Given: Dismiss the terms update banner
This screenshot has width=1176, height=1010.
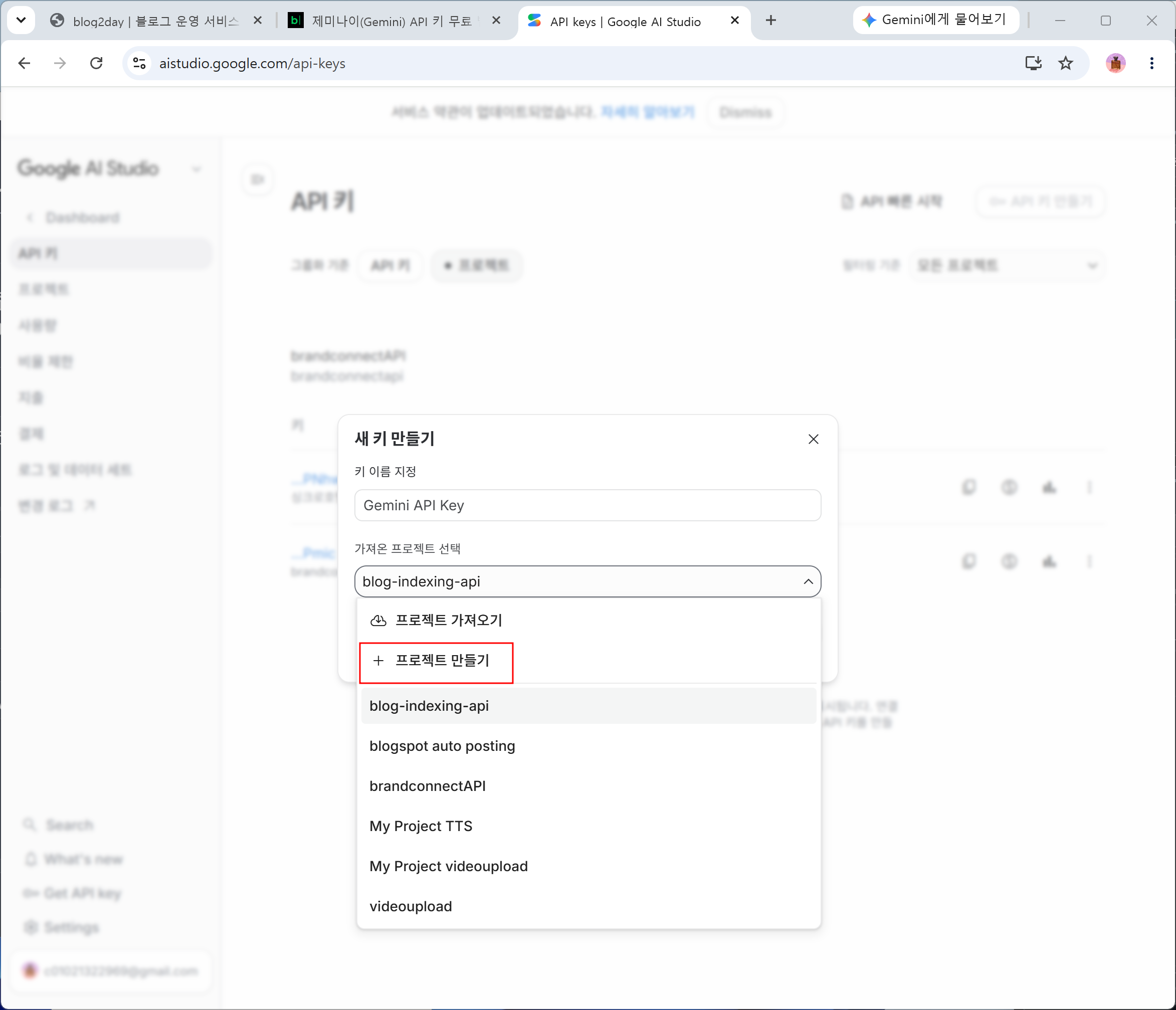Looking at the screenshot, I should click(x=745, y=112).
